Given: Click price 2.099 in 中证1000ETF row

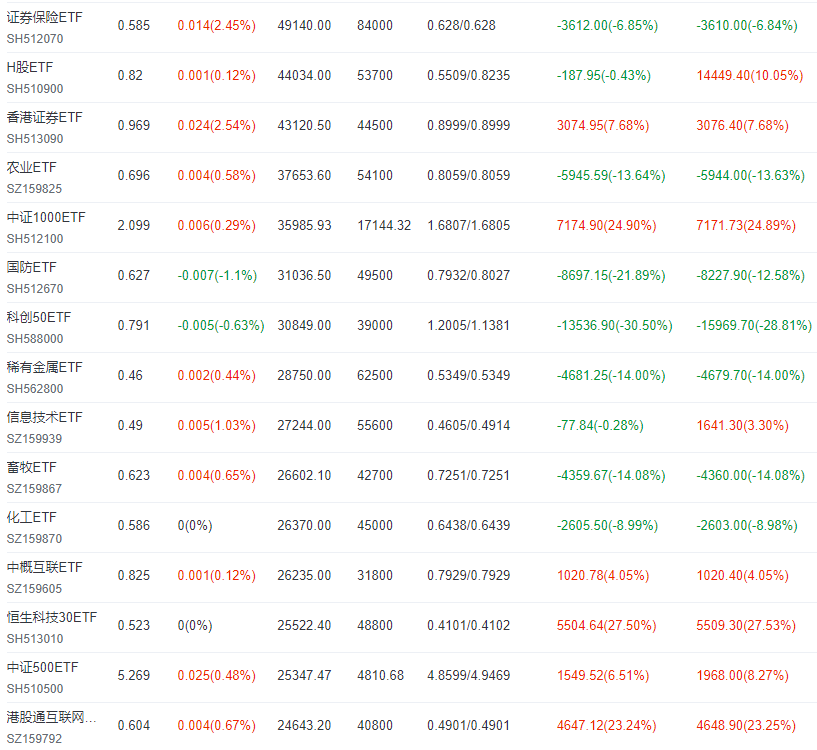Looking at the screenshot, I should [x=134, y=226].
